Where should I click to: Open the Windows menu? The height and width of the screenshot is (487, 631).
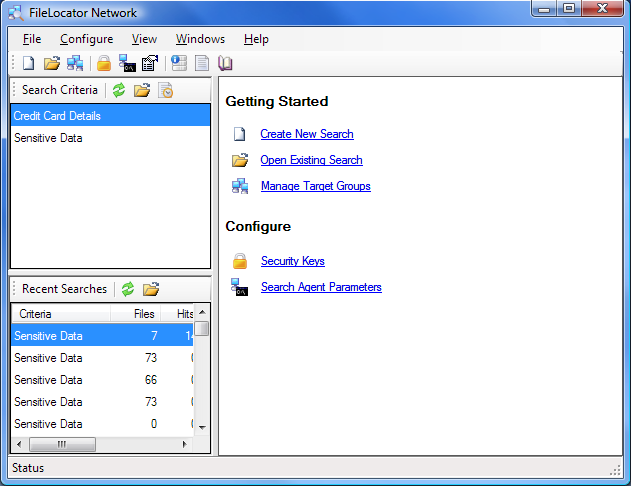pos(200,39)
